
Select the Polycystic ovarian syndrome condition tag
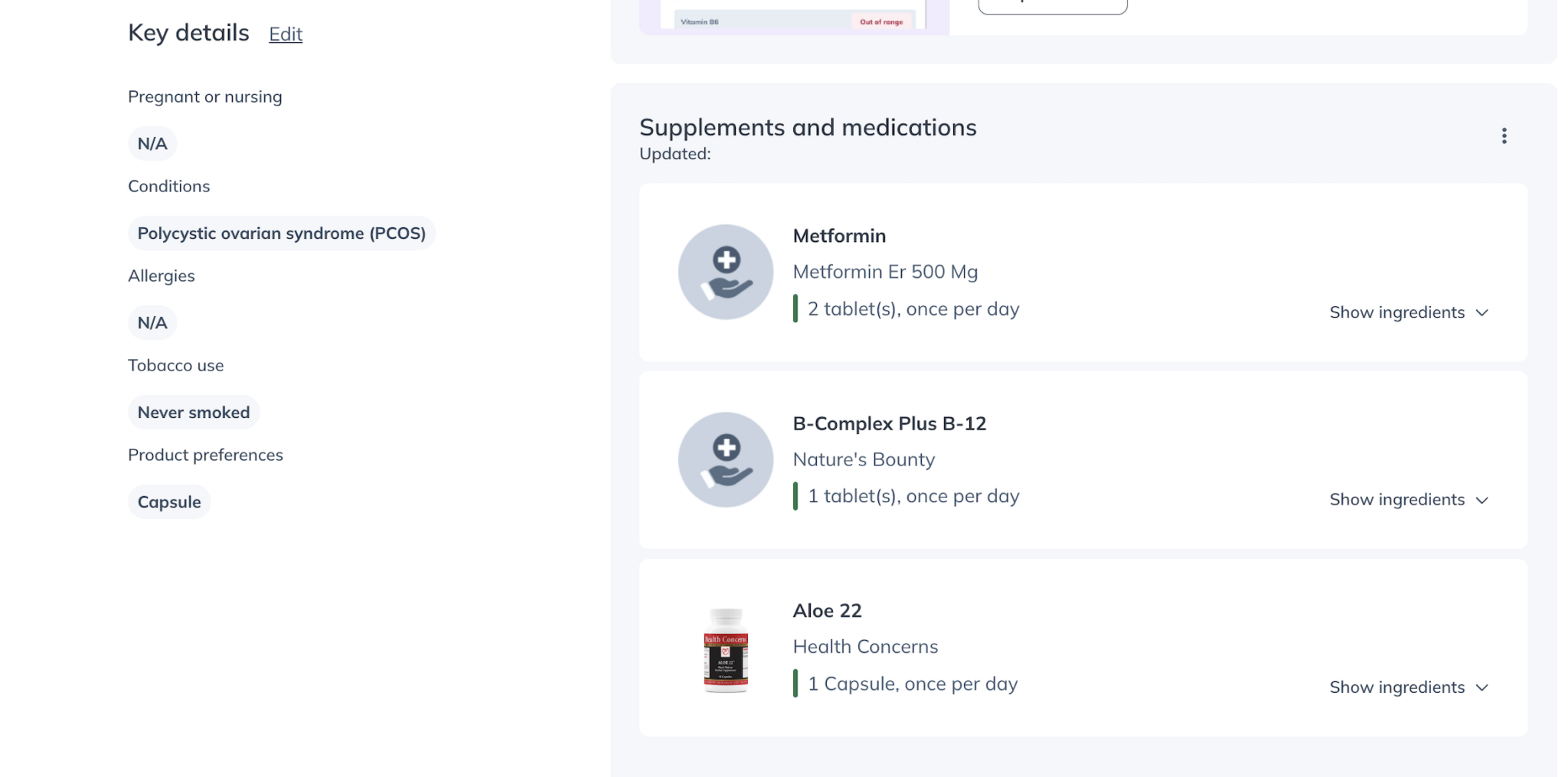coord(282,233)
